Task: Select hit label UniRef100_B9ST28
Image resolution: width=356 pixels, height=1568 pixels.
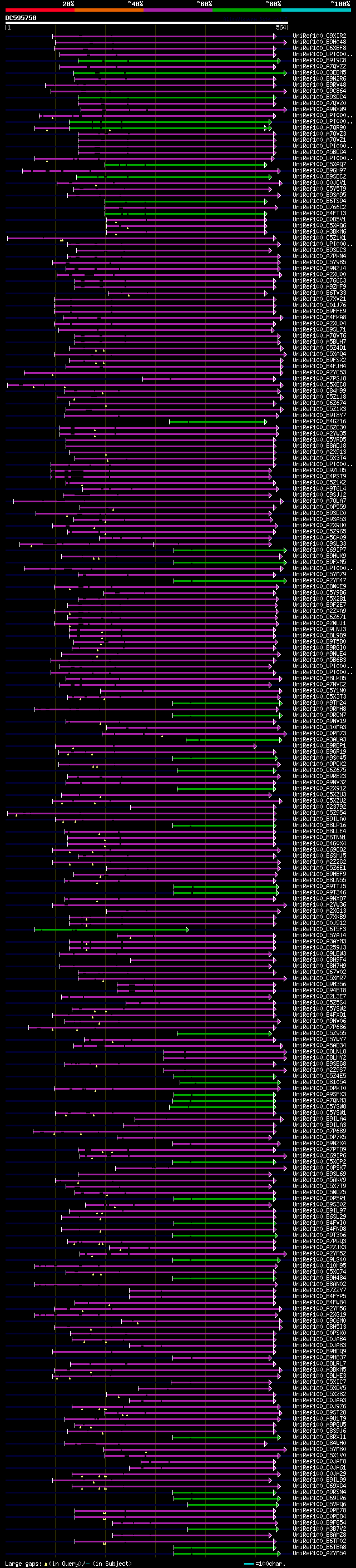Action: [x=319, y=1412]
